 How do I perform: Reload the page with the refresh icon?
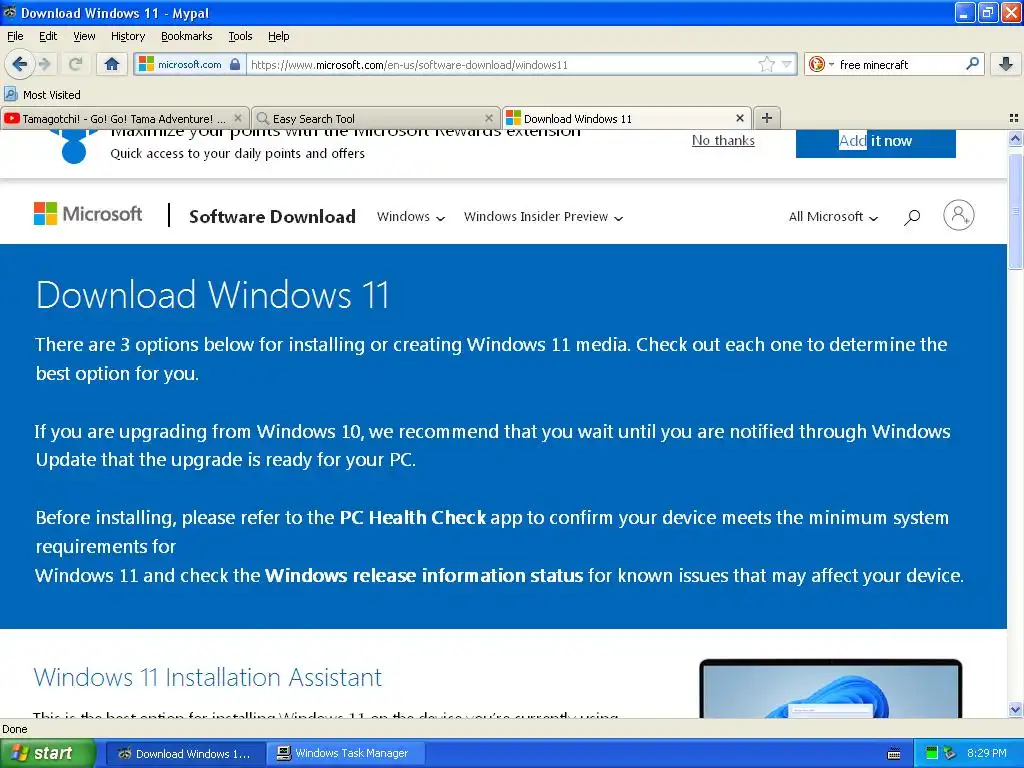click(x=75, y=64)
